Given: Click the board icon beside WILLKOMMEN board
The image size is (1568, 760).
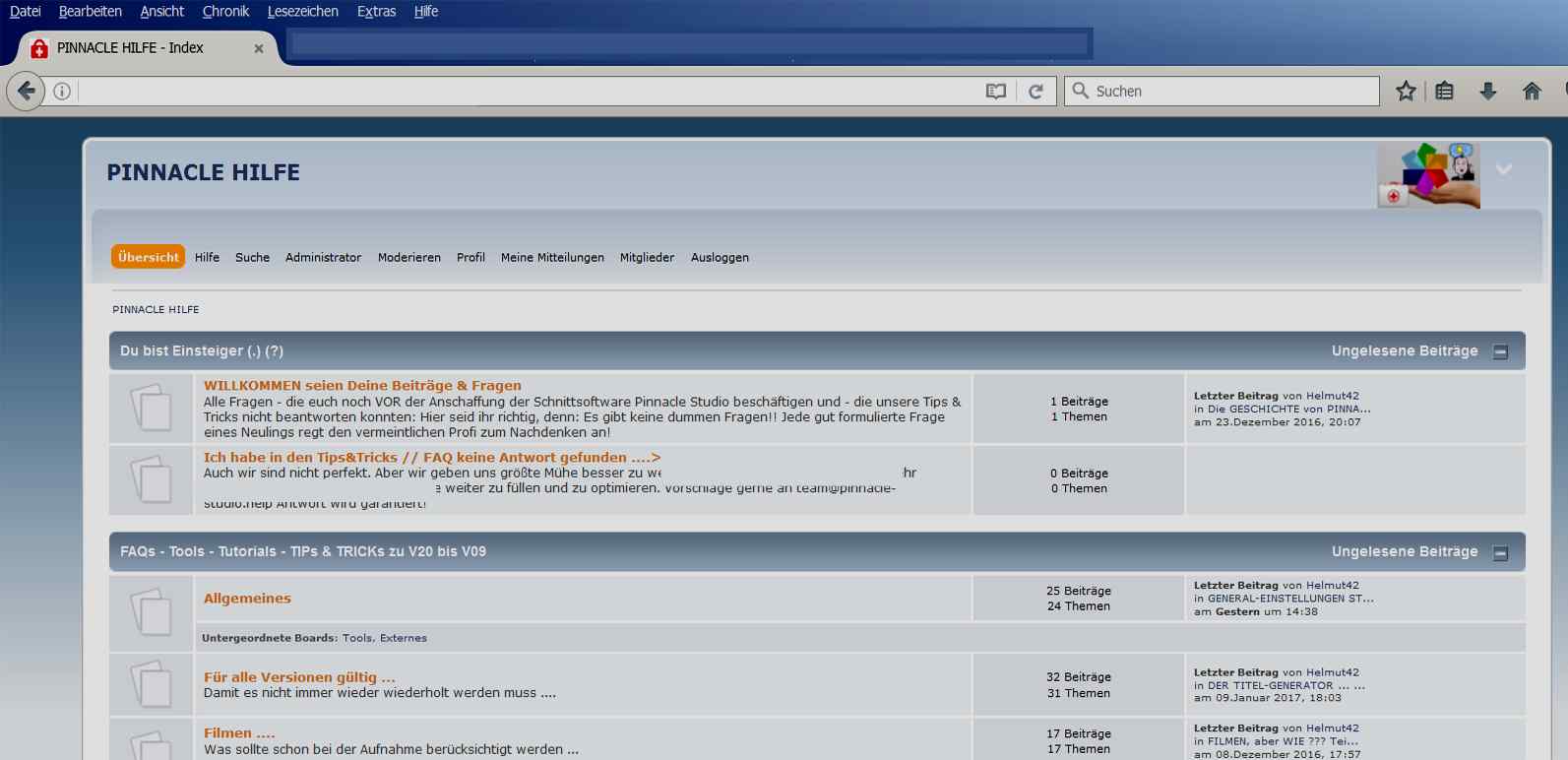Looking at the screenshot, I should pyautogui.click(x=151, y=408).
